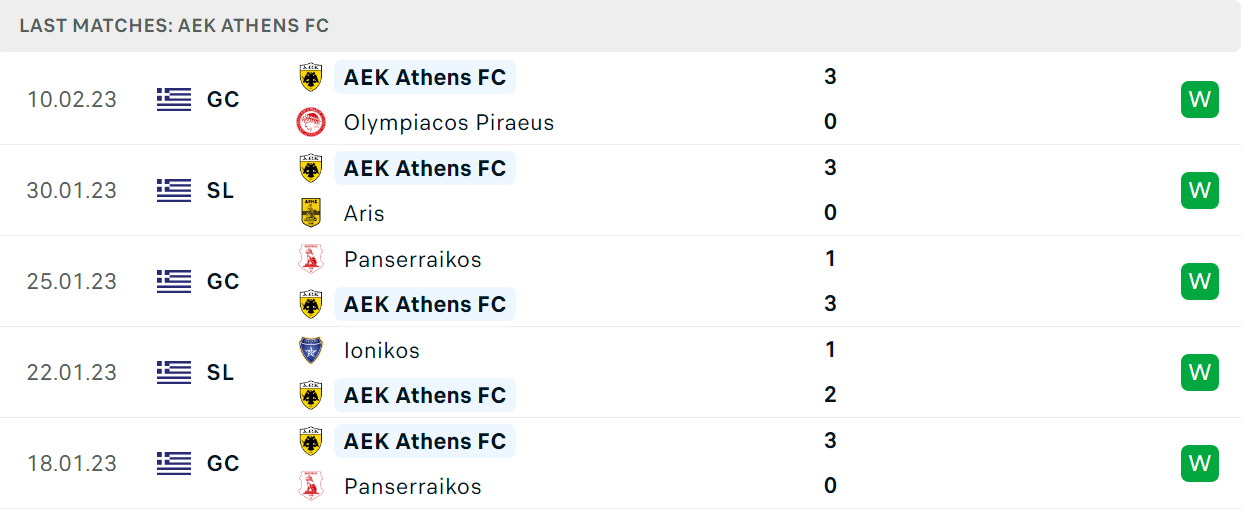Viewport: 1244px width, 527px height.
Task: Click AEK Athens crest in 22.01.23 match
Action: (311, 395)
